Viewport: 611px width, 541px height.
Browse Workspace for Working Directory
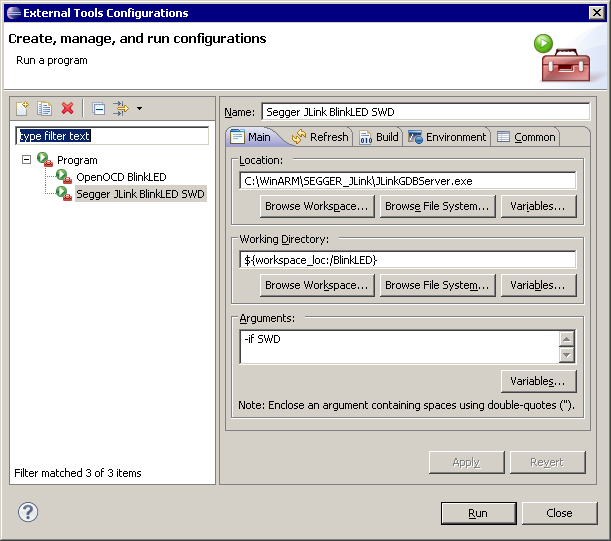pos(317,285)
